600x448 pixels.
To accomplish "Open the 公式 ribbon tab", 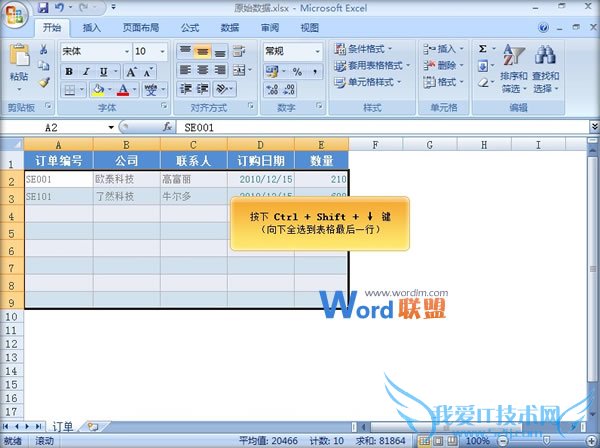I will coord(190,28).
